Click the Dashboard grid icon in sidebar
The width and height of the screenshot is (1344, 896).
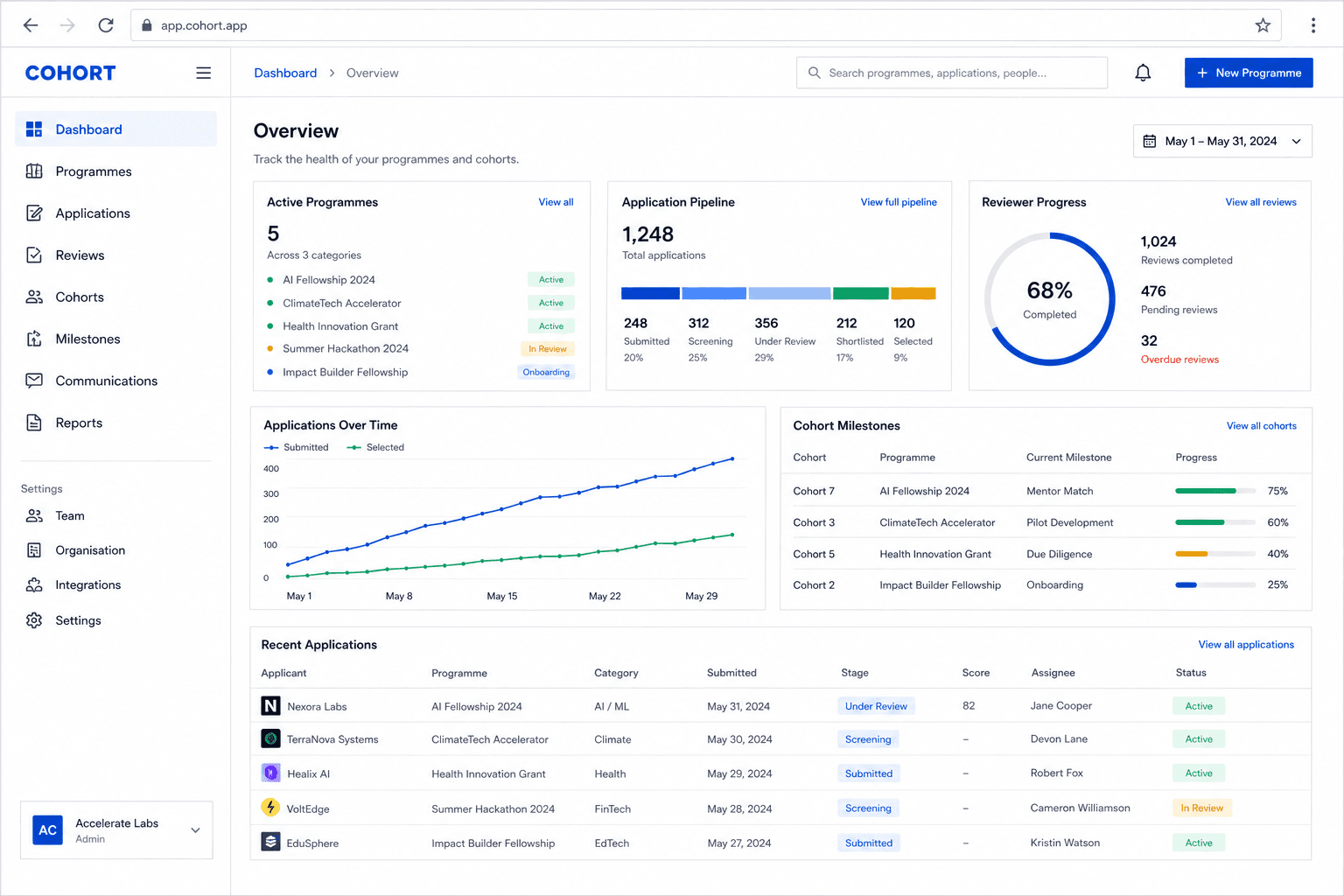34,129
